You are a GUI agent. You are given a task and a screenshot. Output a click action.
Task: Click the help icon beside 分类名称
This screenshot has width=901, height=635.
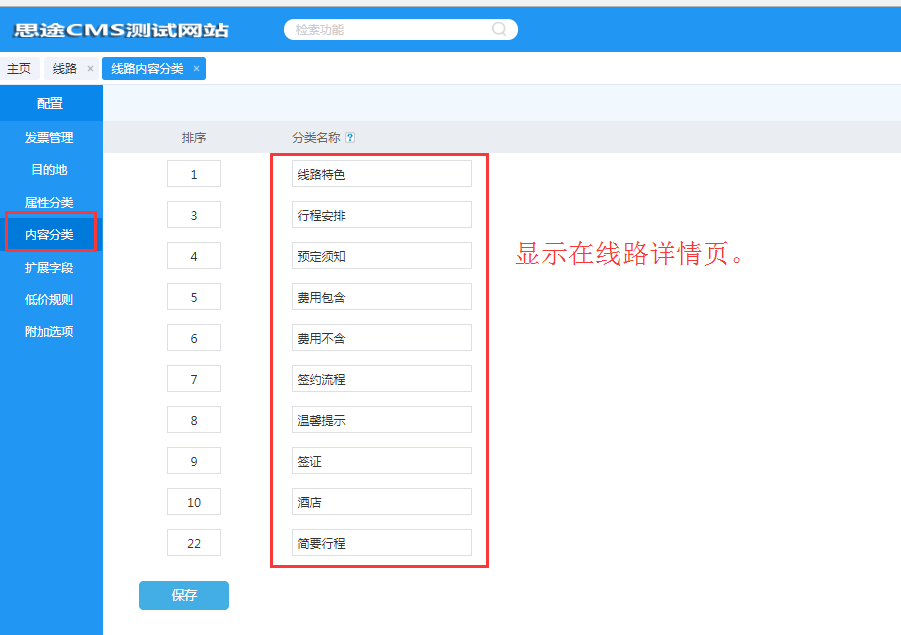350,138
